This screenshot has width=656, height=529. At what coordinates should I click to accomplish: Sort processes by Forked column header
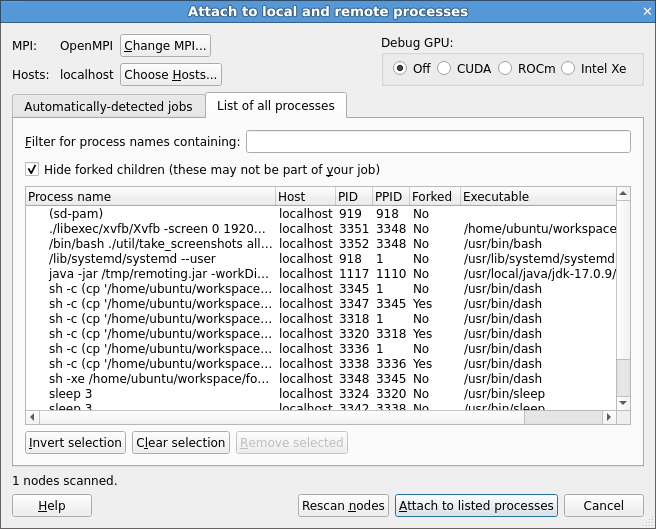432,196
